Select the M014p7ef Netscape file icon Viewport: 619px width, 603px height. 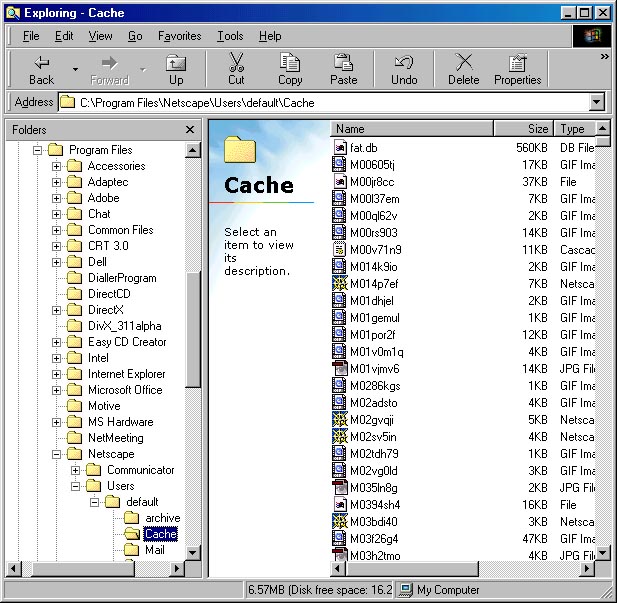(x=339, y=284)
